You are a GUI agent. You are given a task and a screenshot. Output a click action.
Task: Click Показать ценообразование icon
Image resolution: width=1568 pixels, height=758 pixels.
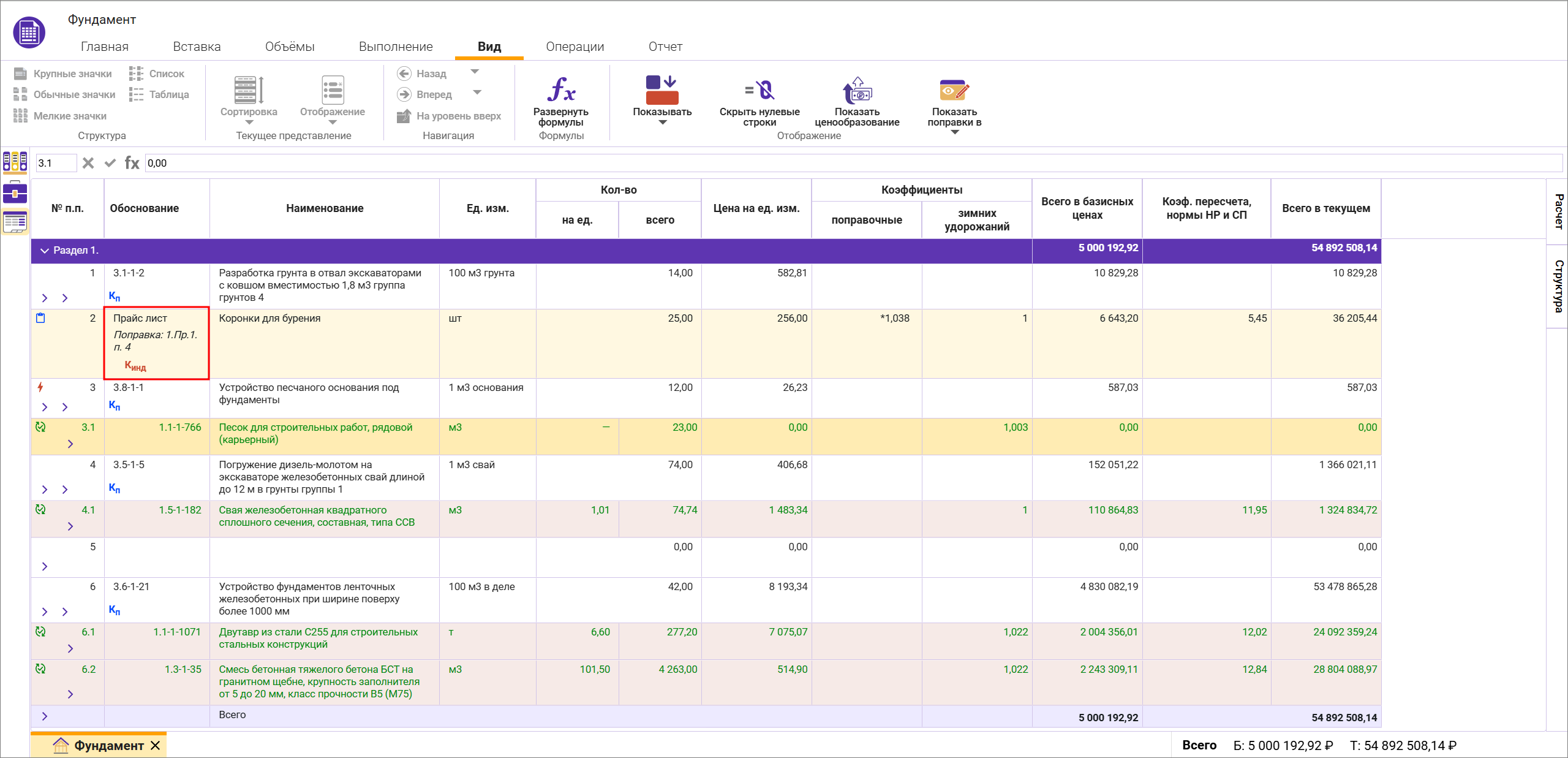pos(856,91)
